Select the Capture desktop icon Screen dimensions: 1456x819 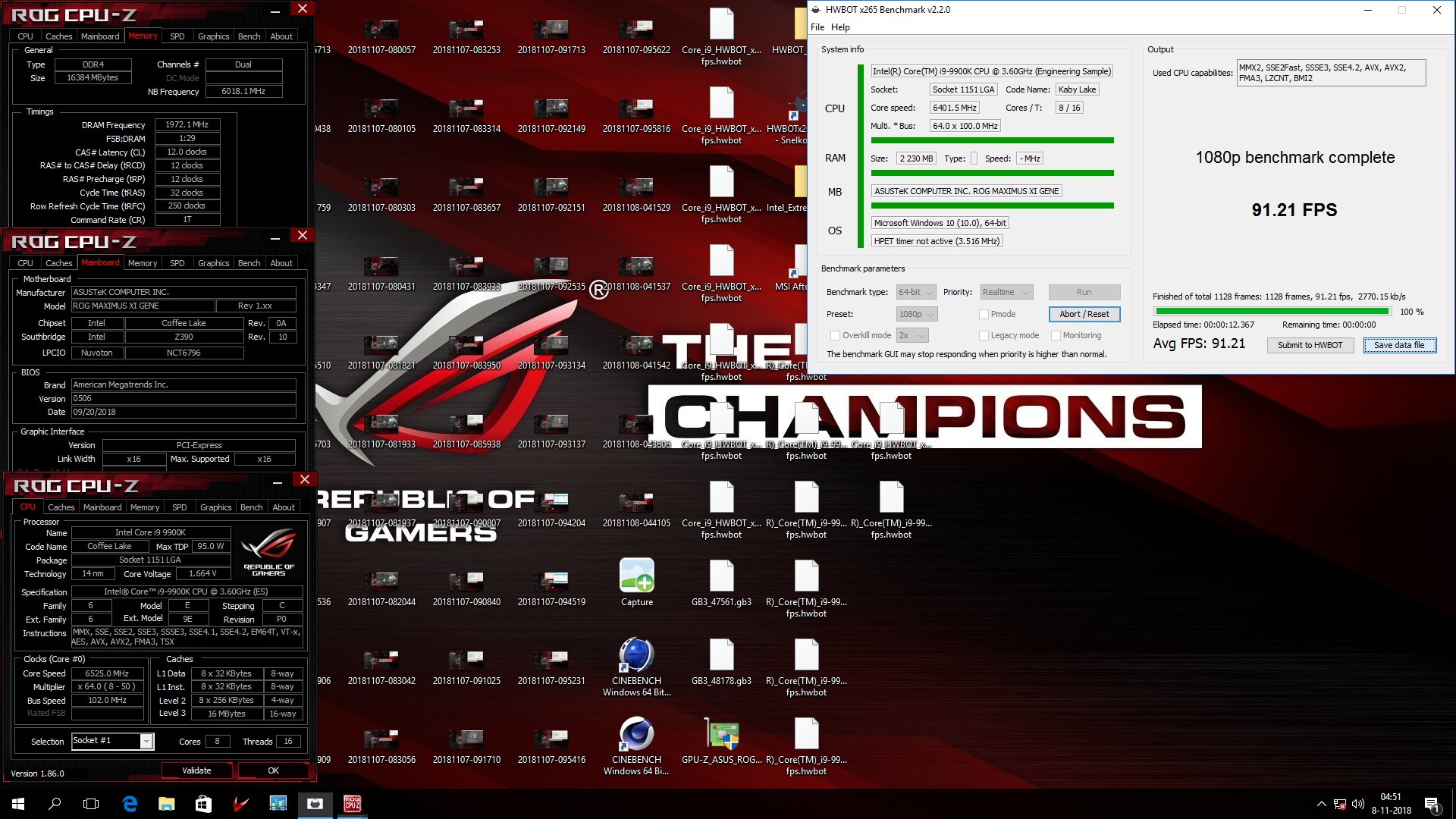tap(637, 582)
